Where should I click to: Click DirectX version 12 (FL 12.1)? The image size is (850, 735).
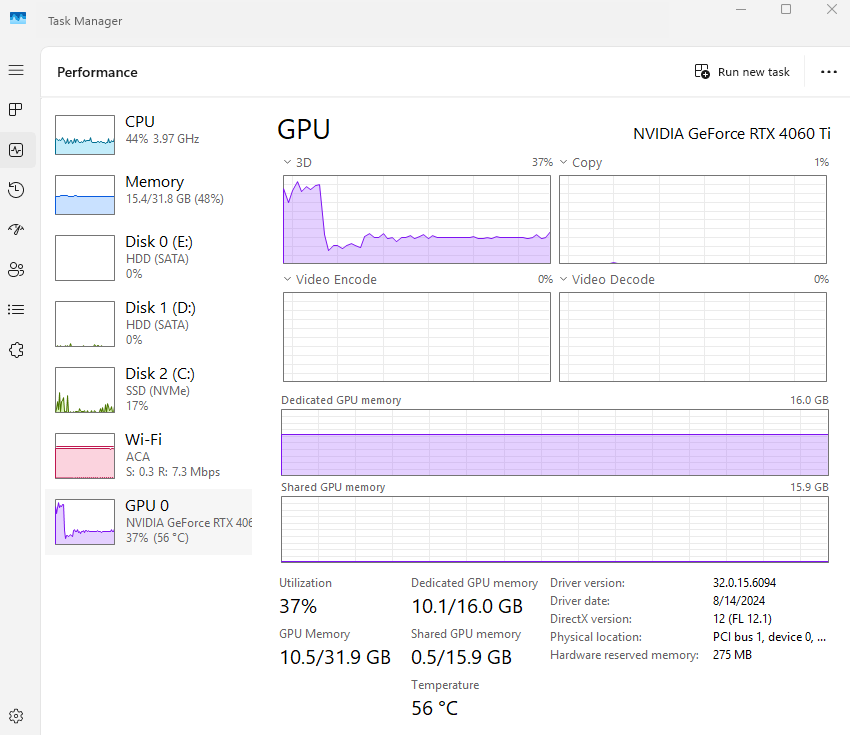click(x=742, y=618)
